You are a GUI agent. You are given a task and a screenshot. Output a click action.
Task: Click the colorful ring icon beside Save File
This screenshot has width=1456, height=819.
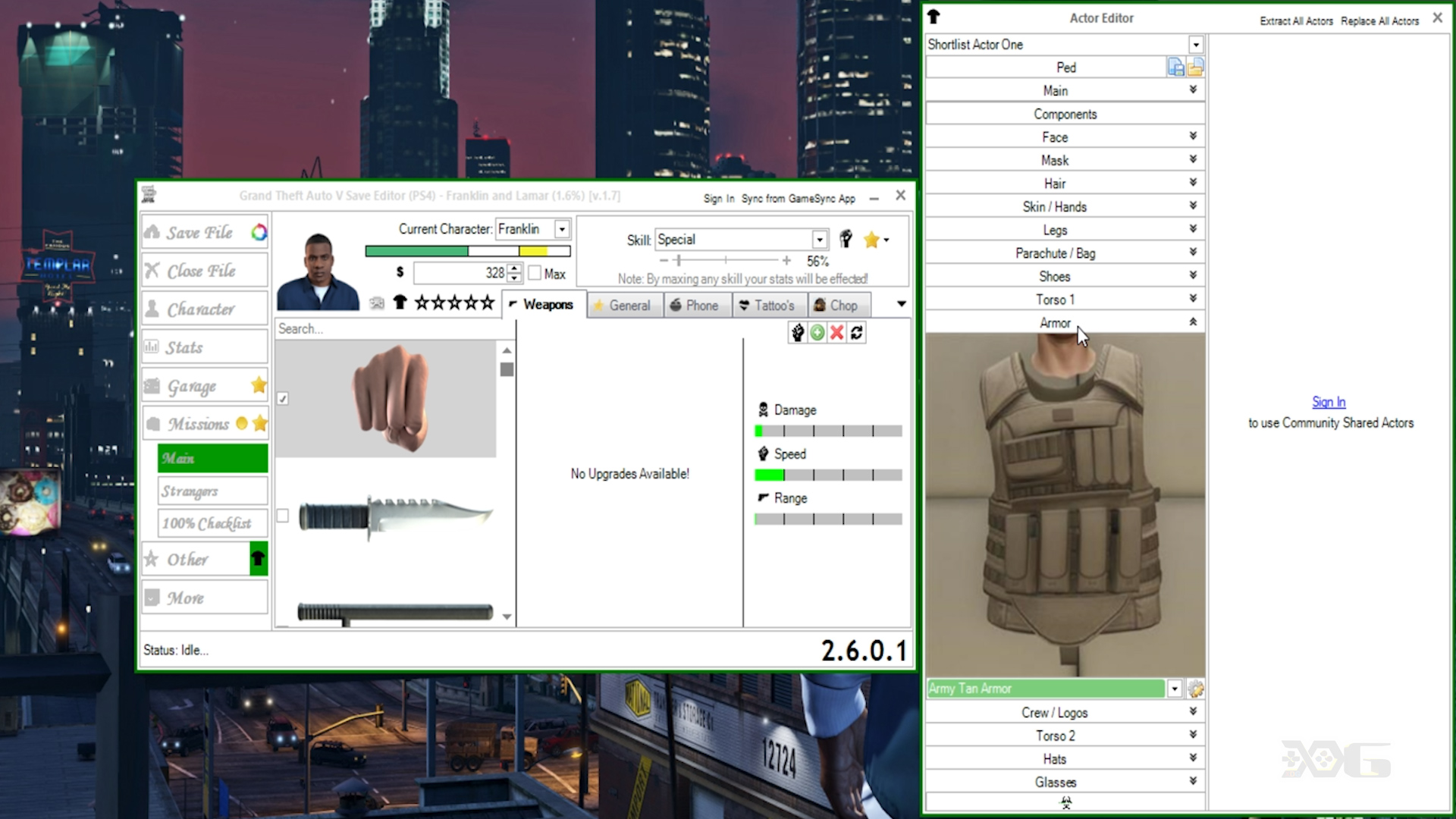pos(259,232)
